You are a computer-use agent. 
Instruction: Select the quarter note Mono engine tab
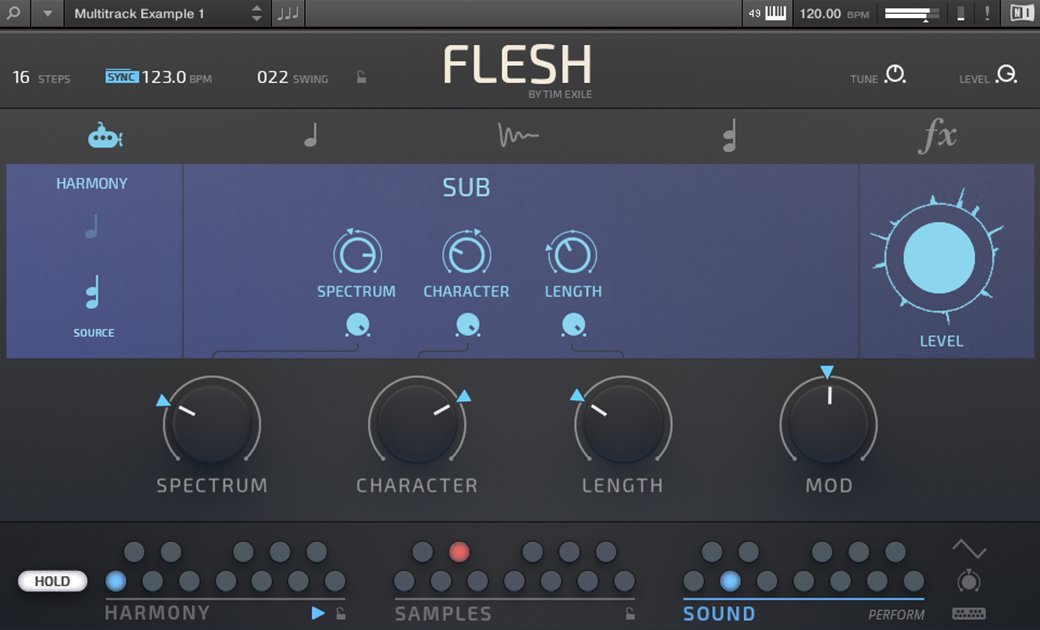(x=311, y=135)
